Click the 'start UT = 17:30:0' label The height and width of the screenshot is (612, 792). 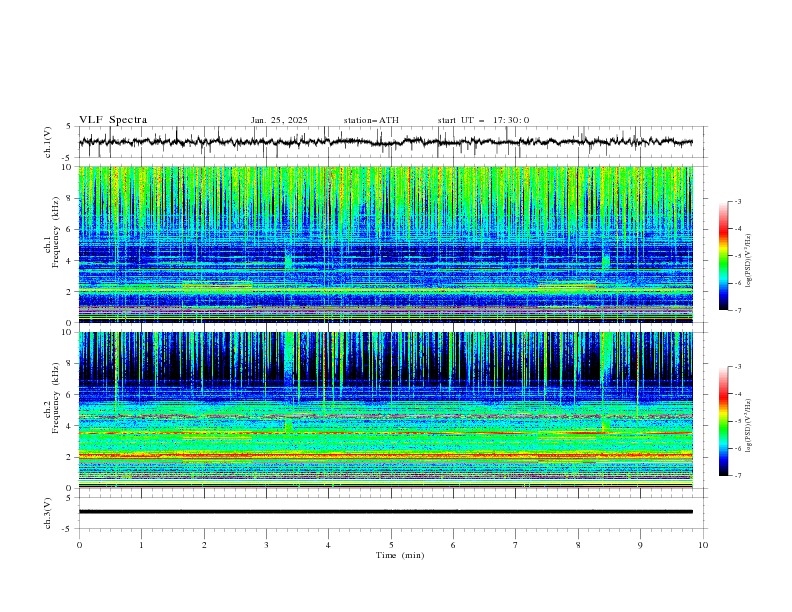(x=483, y=120)
